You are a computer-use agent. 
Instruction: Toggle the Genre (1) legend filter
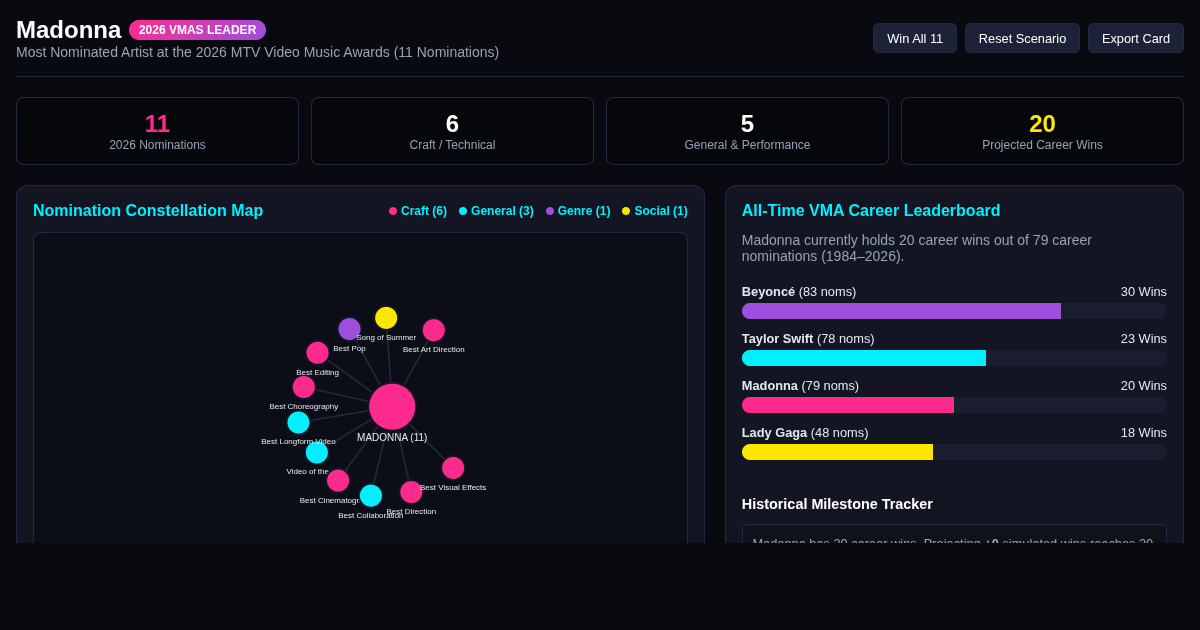[578, 211]
